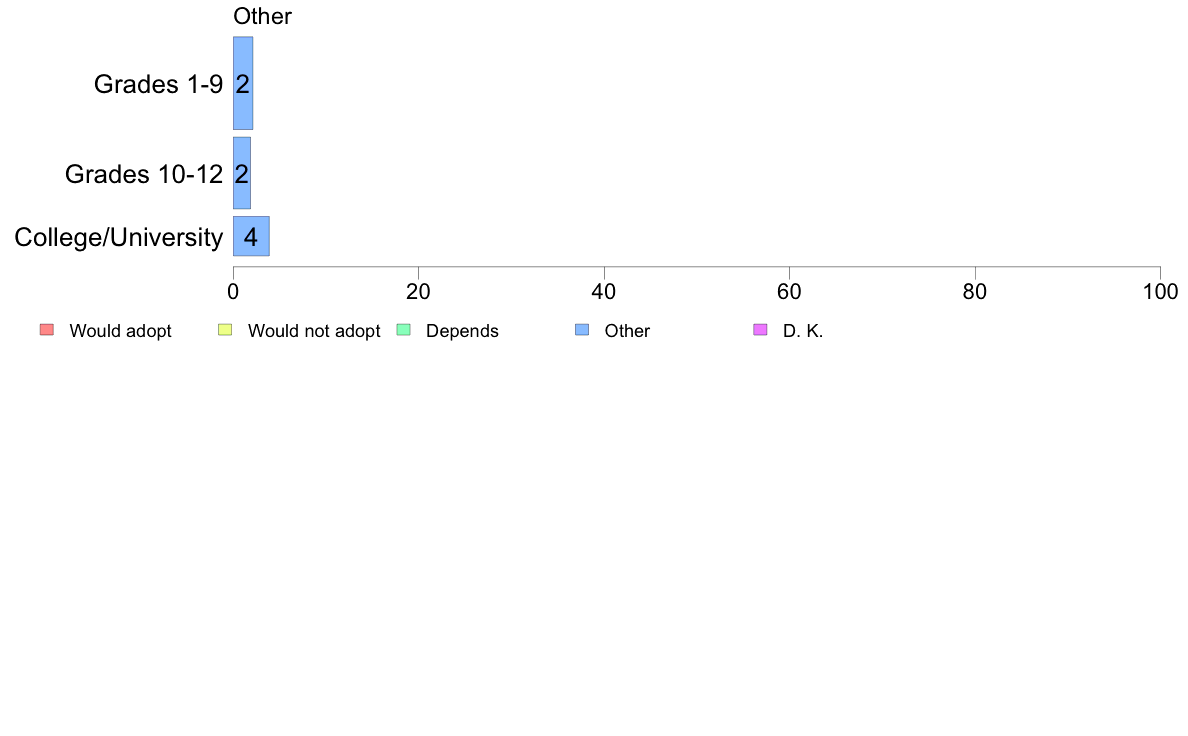Click the magenta D. K. legend swatch

pyautogui.click(x=761, y=330)
